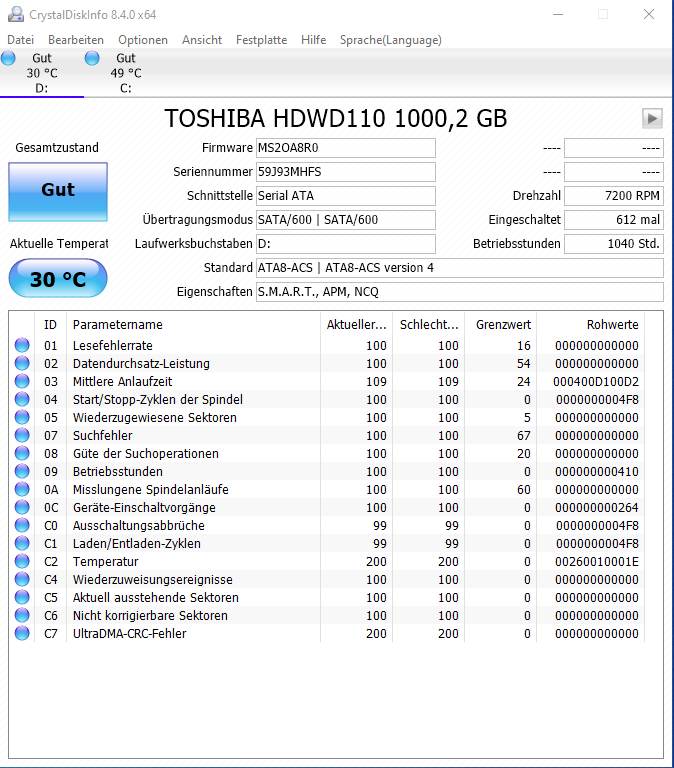Click raw value 000000000410
Image resolution: width=674 pixels, height=768 pixels.
pyautogui.click(x=597, y=472)
